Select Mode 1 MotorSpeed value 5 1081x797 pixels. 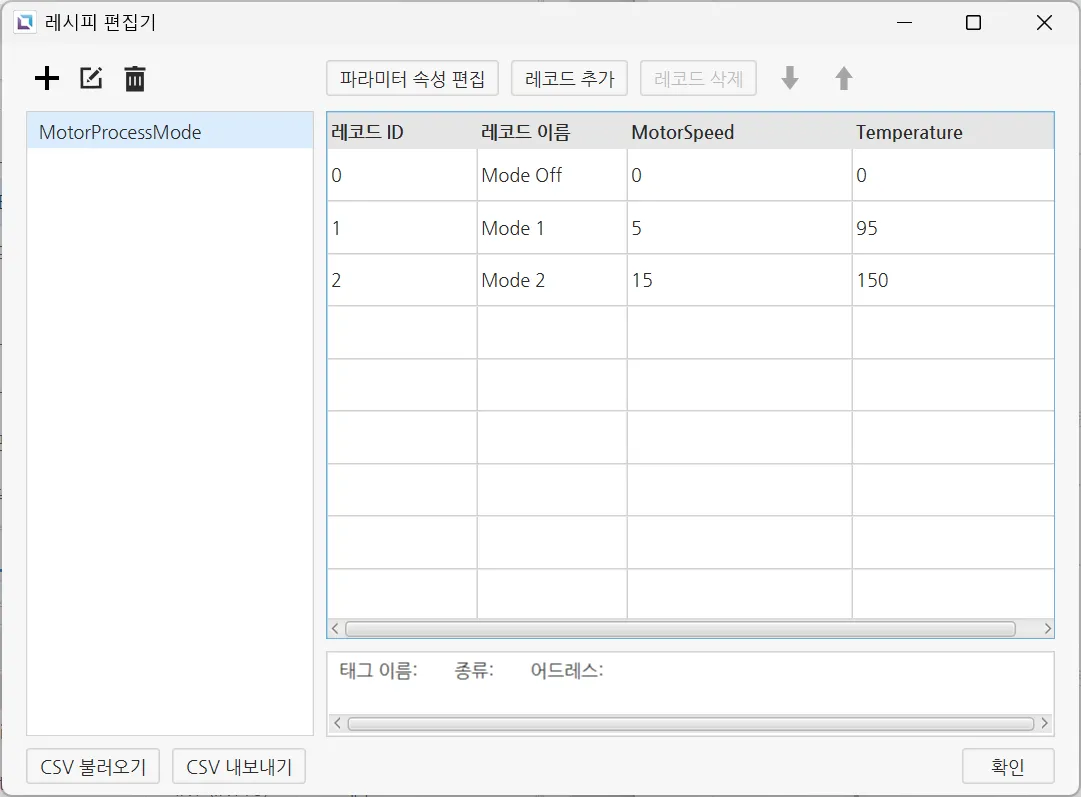(x=738, y=228)
